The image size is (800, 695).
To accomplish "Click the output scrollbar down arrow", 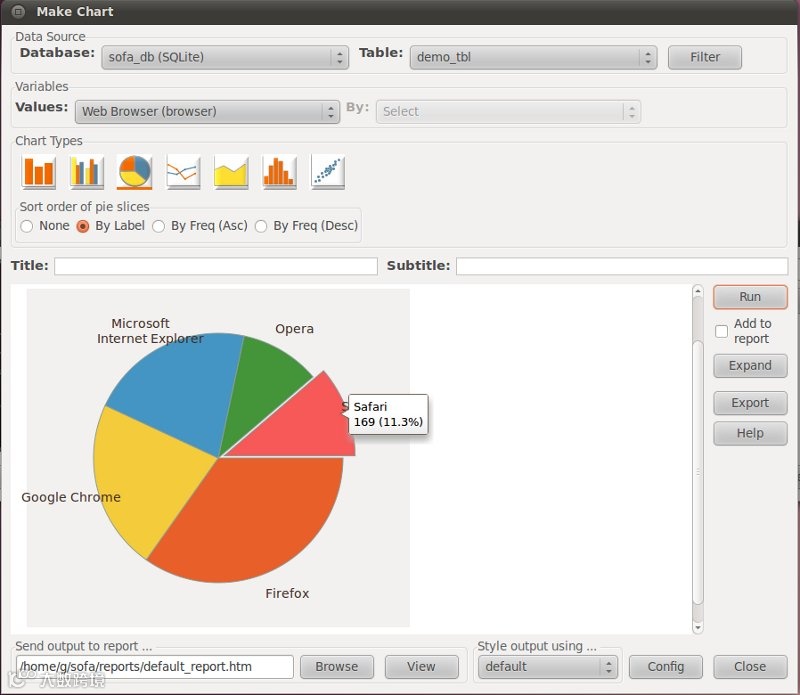I will (697, 627).
